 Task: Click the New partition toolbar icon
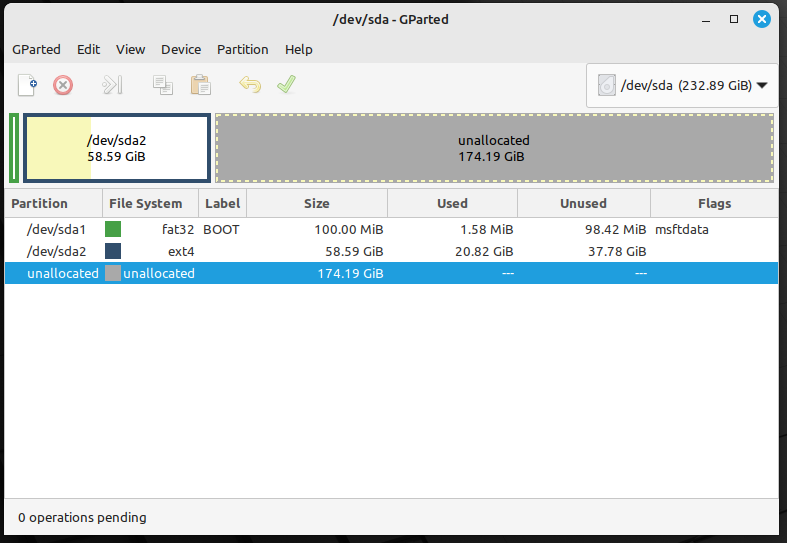pos(27,85)
